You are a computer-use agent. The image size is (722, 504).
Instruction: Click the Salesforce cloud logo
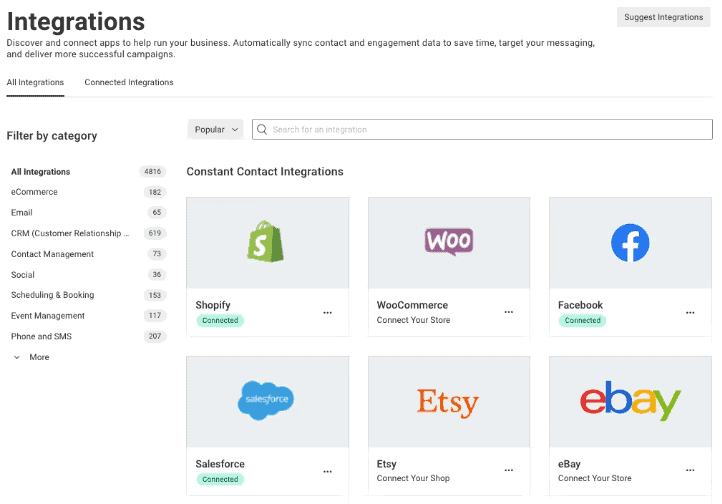[267, 401]
